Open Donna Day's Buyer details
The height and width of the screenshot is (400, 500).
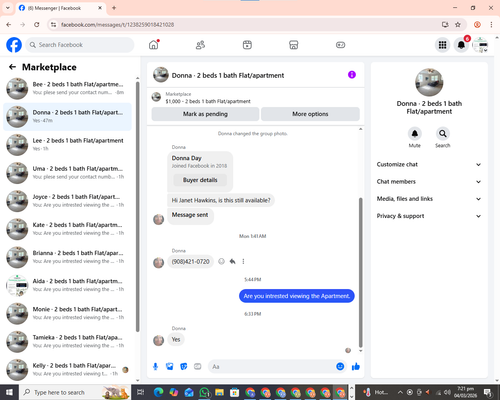tap(200, 180)
